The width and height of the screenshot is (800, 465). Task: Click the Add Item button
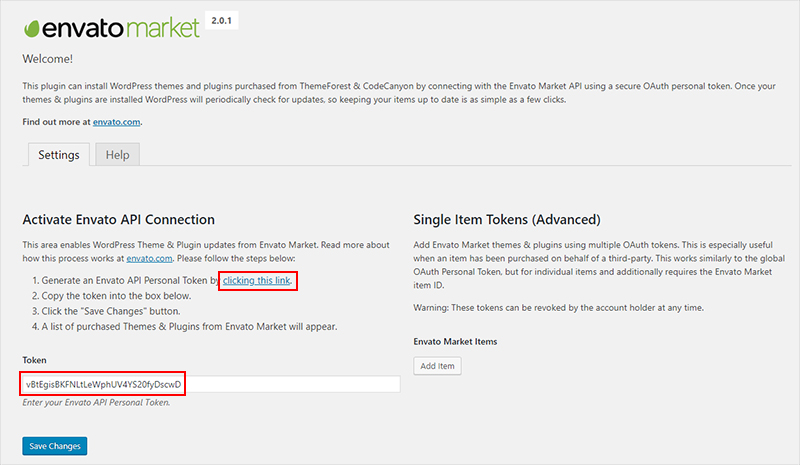click(x=437, y=366)
